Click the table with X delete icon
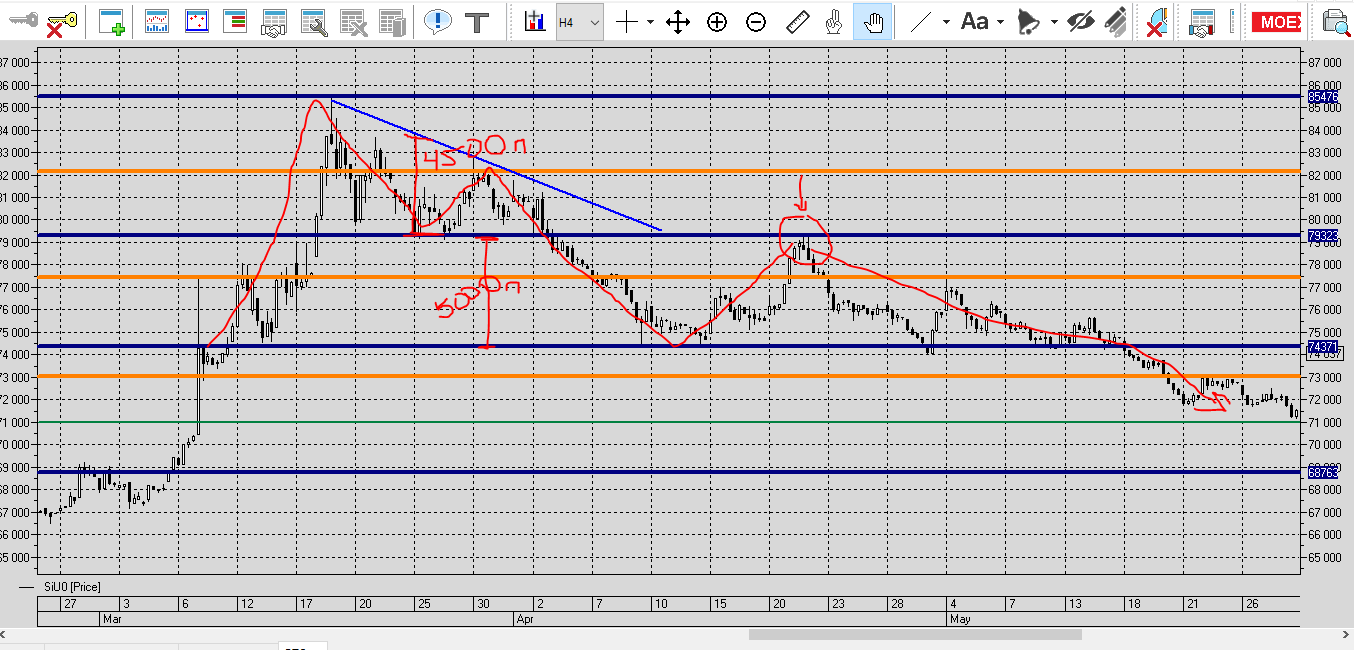 click(353, 21)
